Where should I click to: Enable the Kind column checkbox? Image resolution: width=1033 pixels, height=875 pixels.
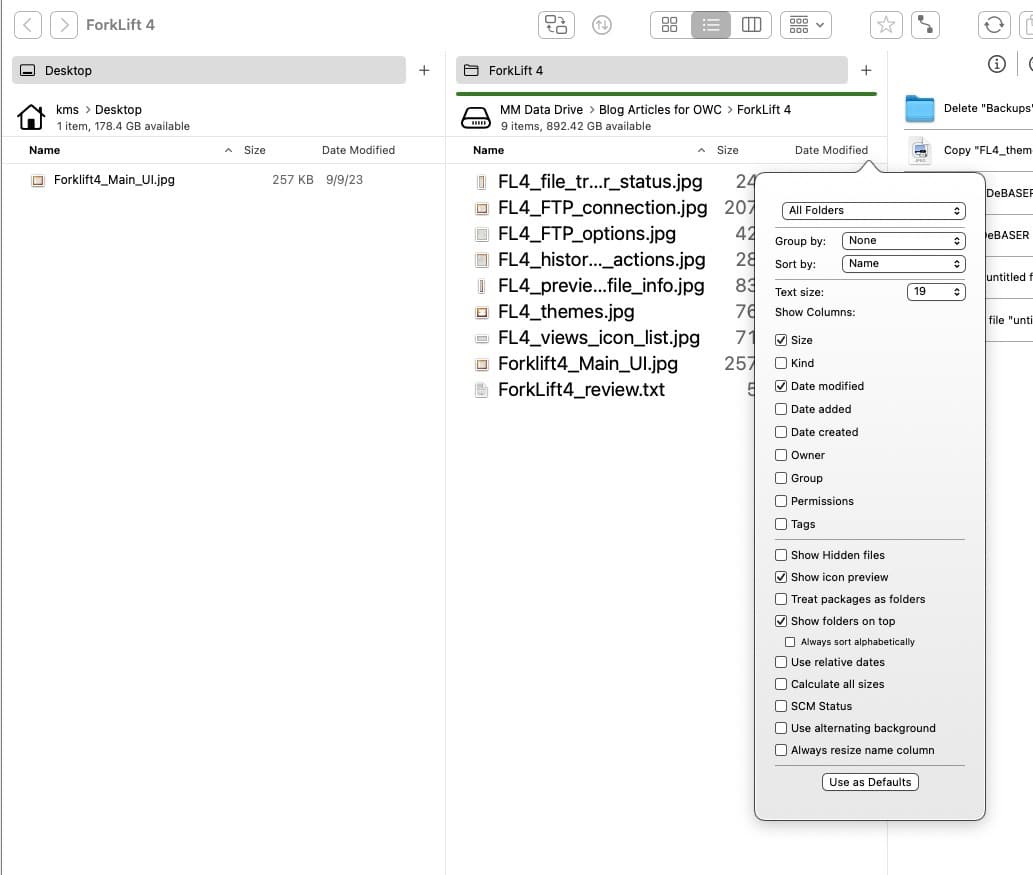coord(781,363)
